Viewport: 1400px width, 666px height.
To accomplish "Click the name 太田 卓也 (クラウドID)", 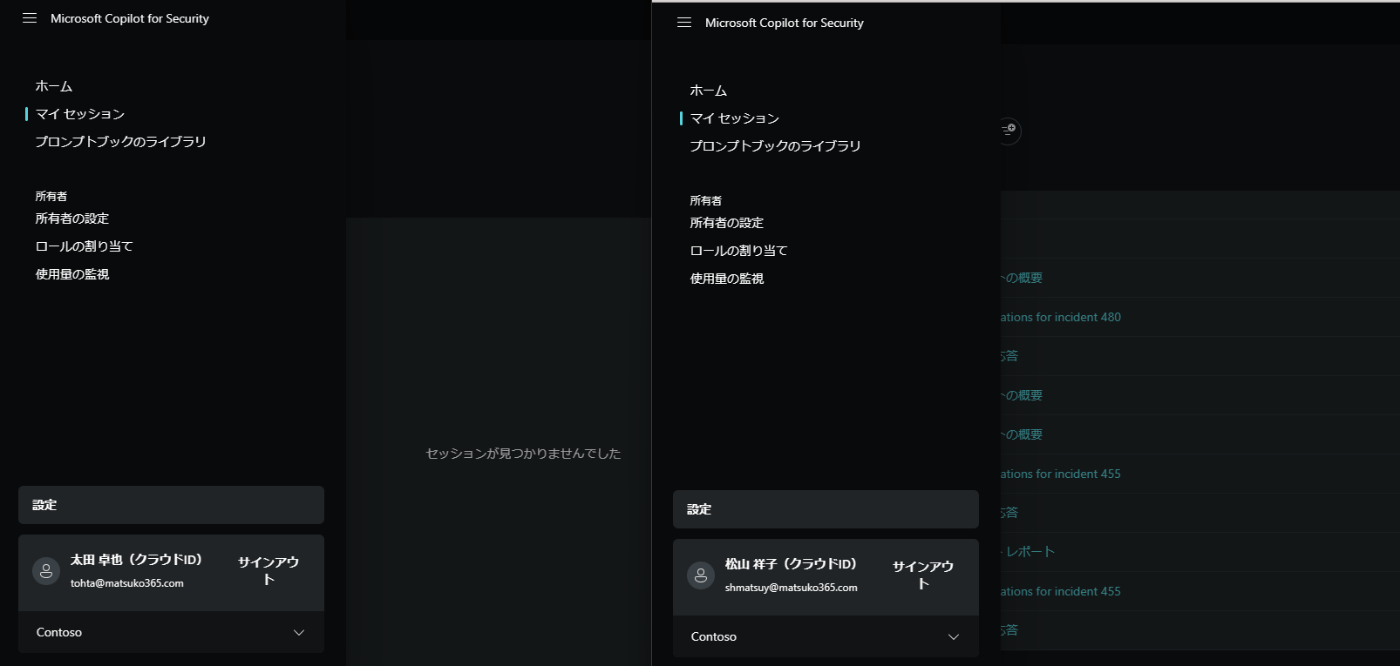I will coord(137,560).
